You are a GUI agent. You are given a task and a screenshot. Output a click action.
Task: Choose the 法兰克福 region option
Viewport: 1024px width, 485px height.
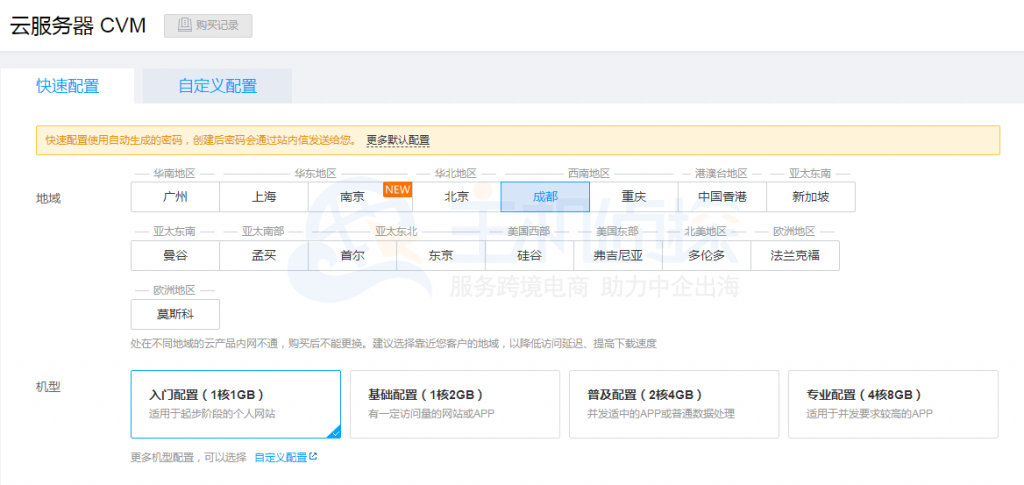(x=795, y=255)
